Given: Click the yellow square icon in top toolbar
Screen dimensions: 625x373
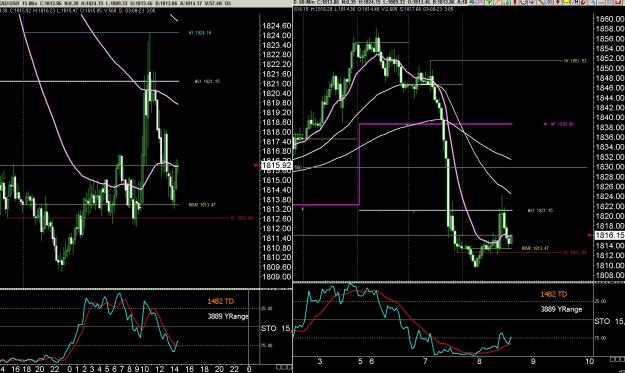Looking at the screenshot, I should [x=566, y=2].
